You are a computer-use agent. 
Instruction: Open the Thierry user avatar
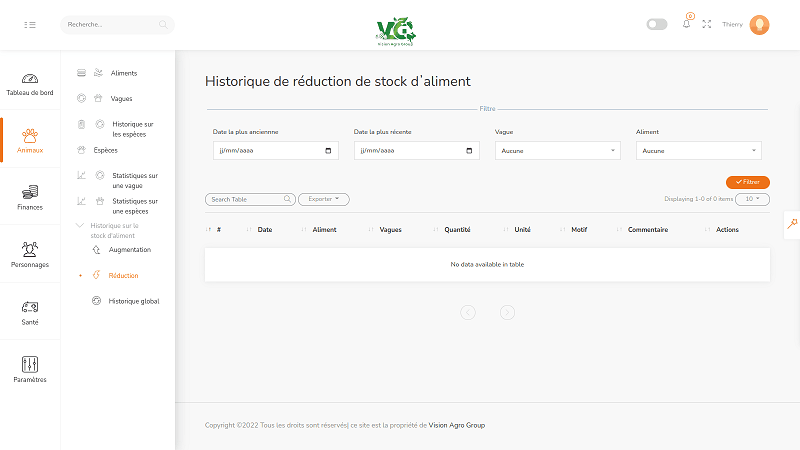759,24
